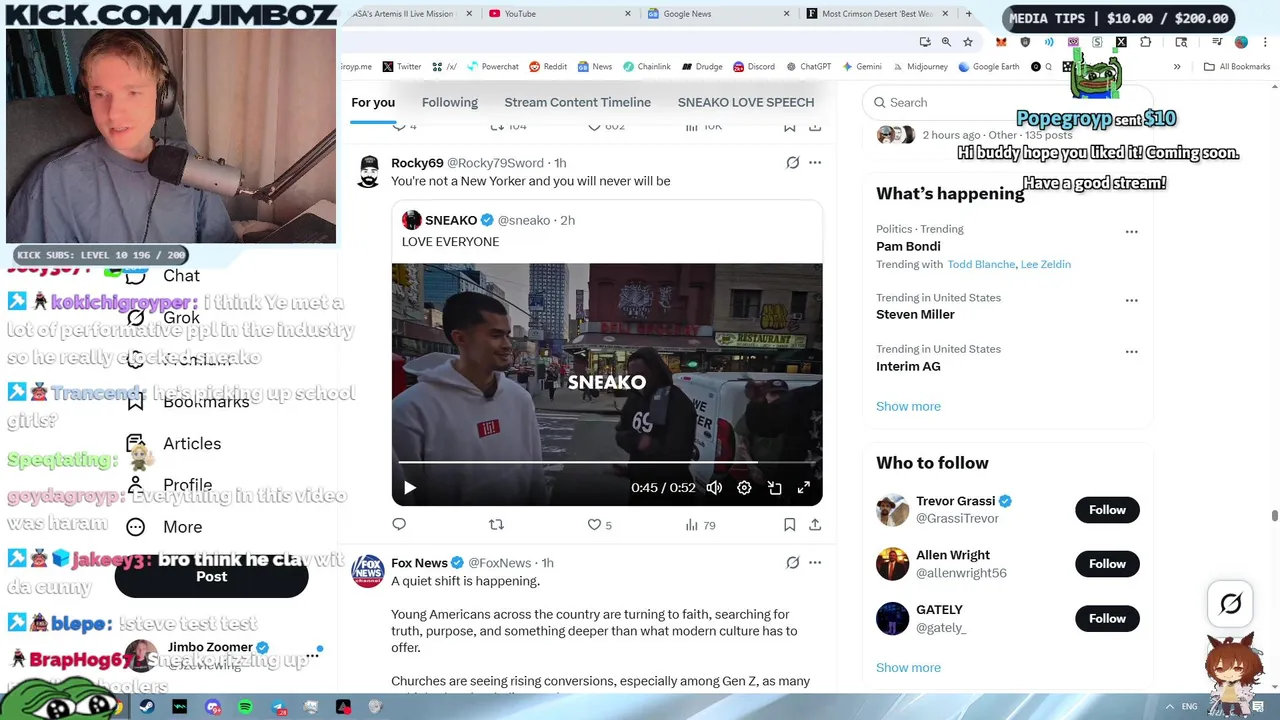The height and width of the screenshot is (720, 1280).
Task: Open a new browser tab
Action: (968, 14)
